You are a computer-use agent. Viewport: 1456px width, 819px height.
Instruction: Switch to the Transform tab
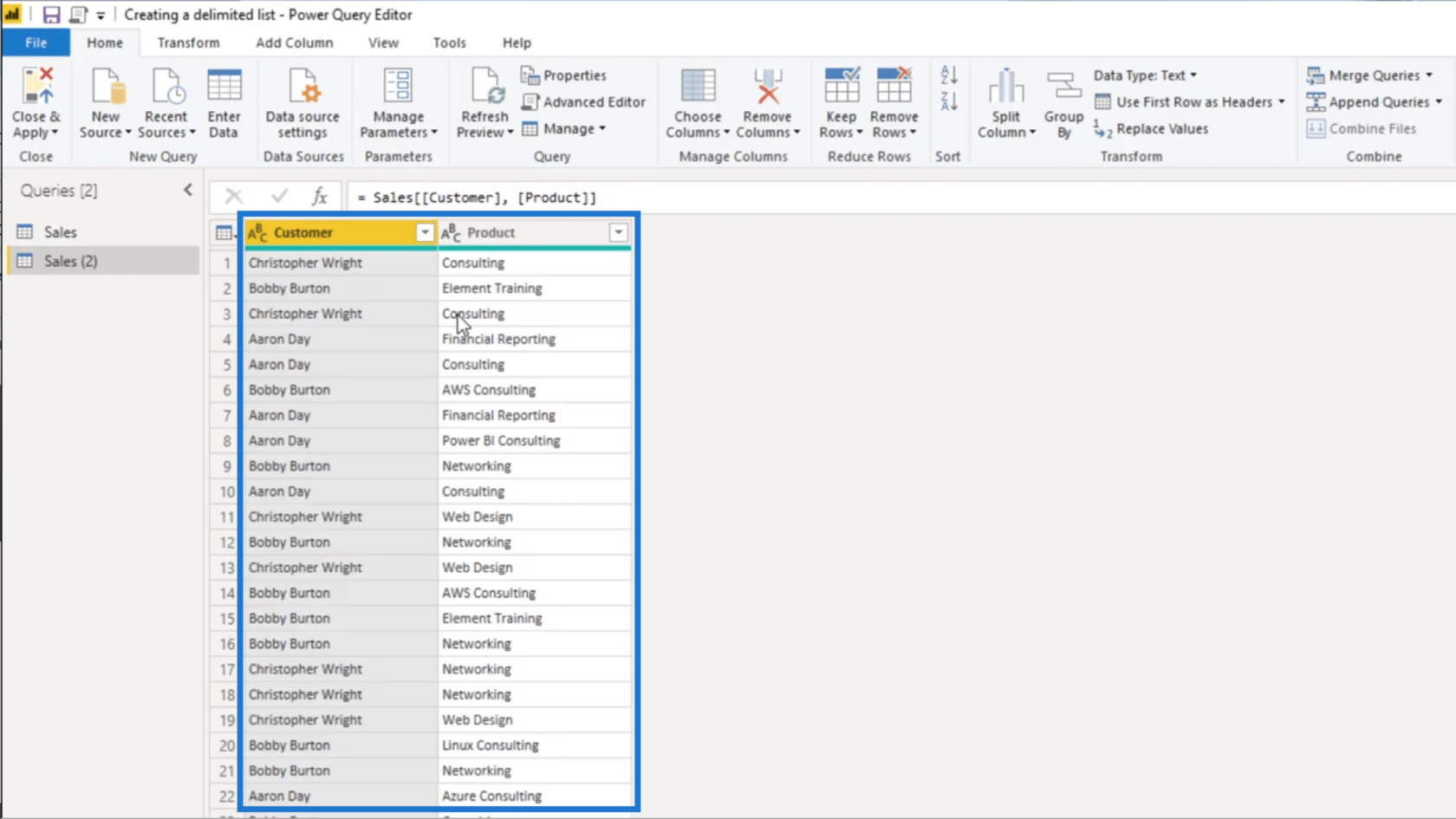coord(188,42)
